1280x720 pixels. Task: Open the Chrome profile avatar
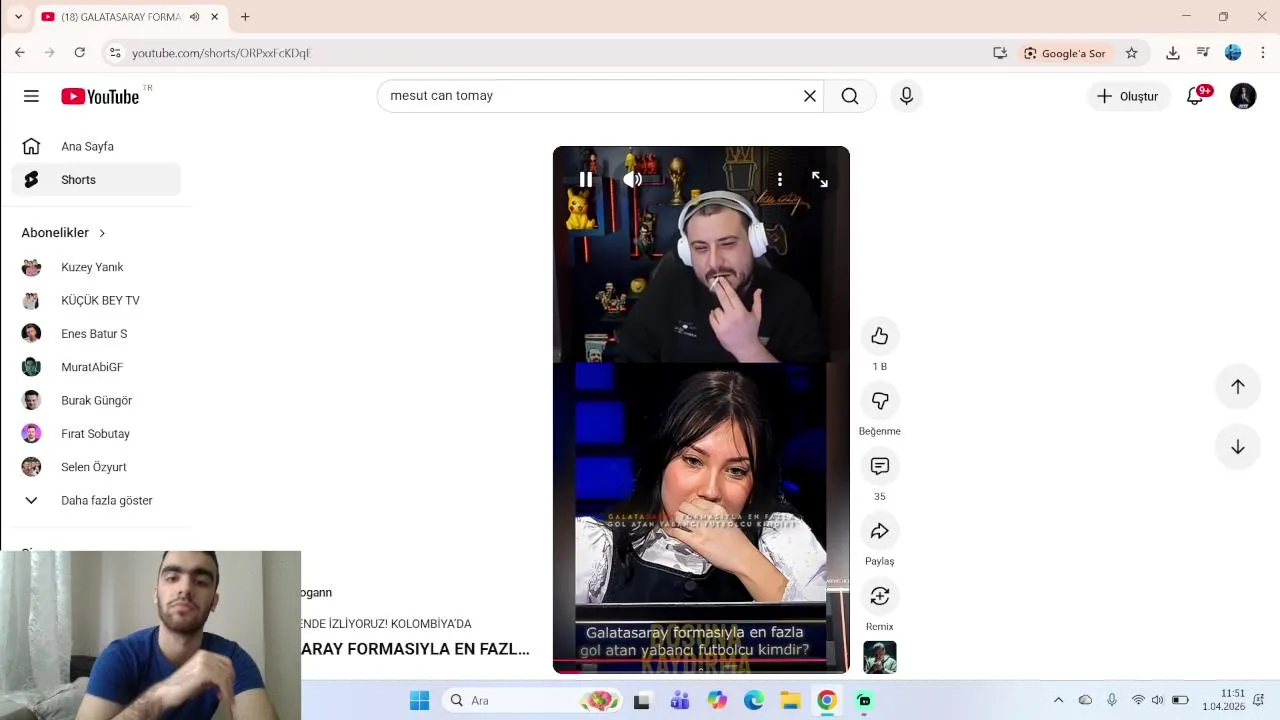click(1233, 53)
